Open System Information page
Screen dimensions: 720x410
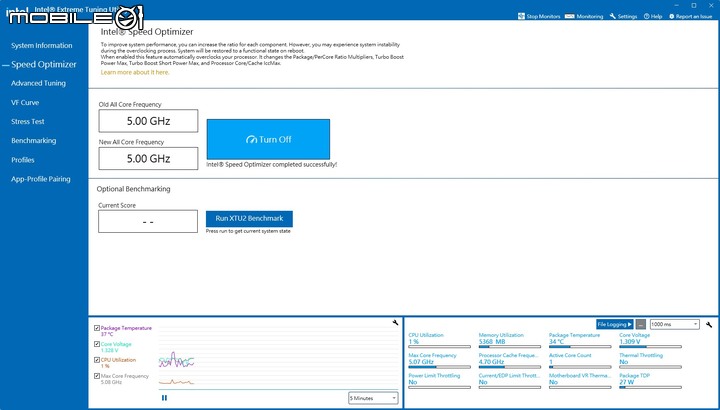(x=42, y=45)
